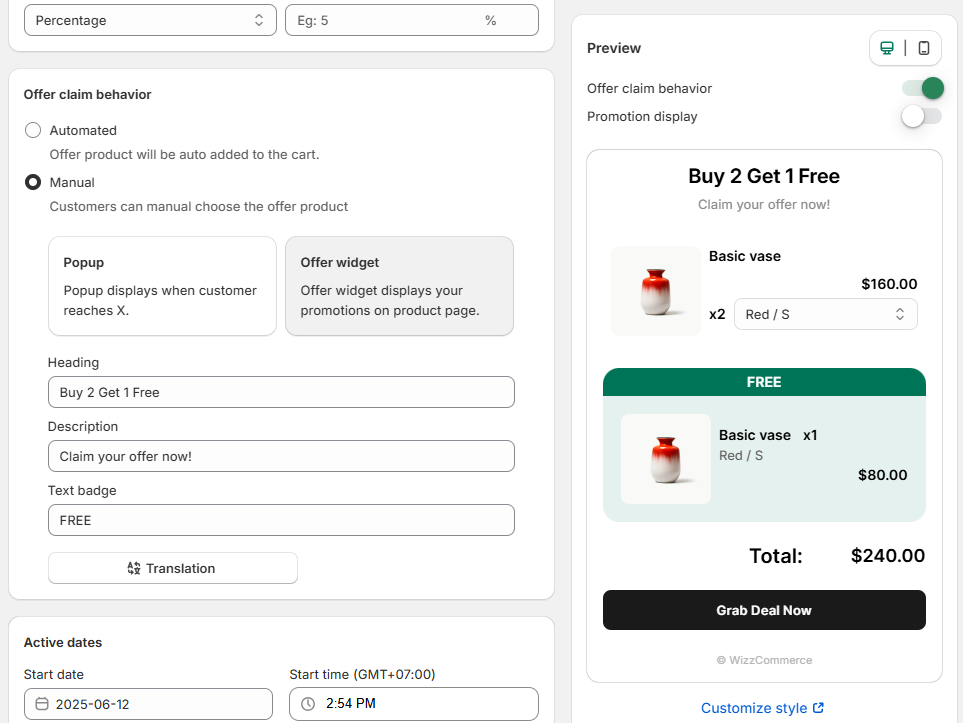The height and width of the screenshot is (723, 963).
Task: Click the clock icon in Start time
Action: tap(308, 704)
